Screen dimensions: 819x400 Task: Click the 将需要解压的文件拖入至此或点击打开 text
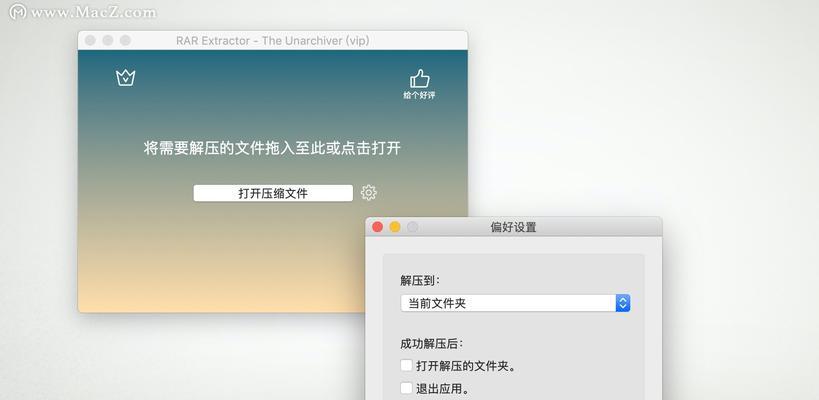point(272,148)
